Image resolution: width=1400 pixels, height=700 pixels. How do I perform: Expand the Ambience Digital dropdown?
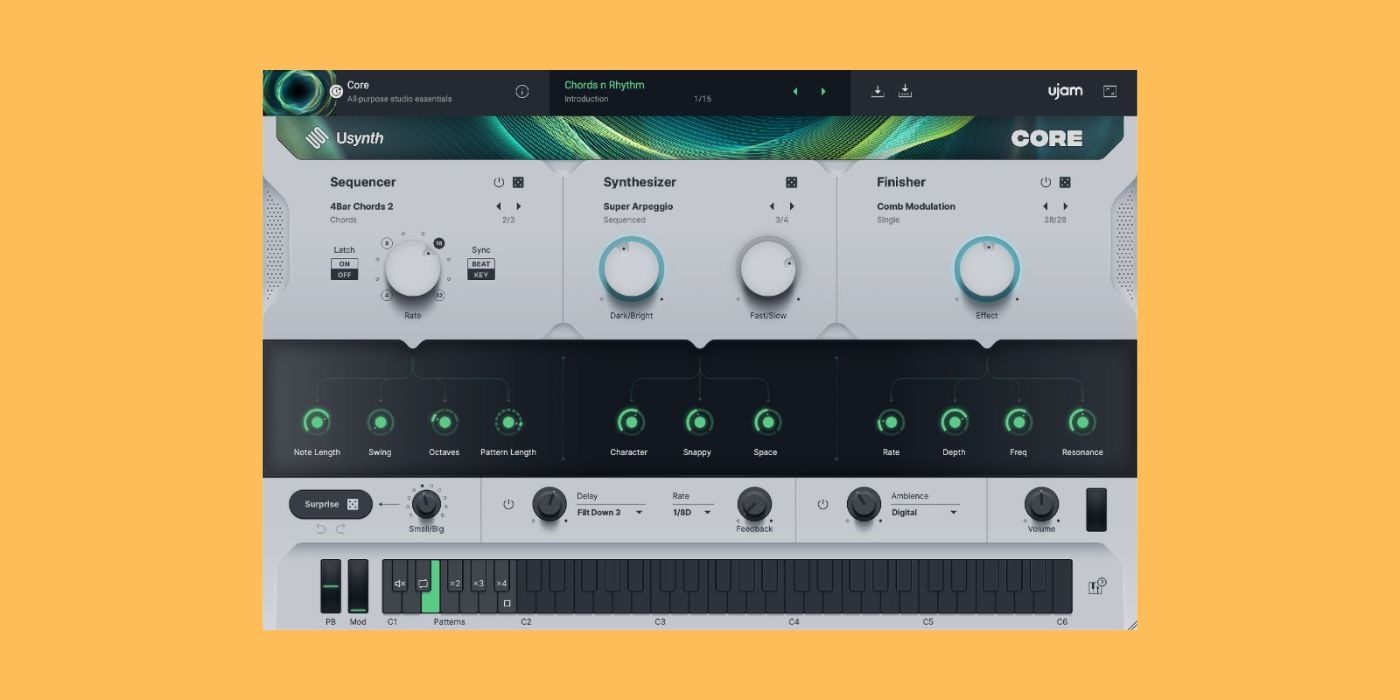[925, 512]
